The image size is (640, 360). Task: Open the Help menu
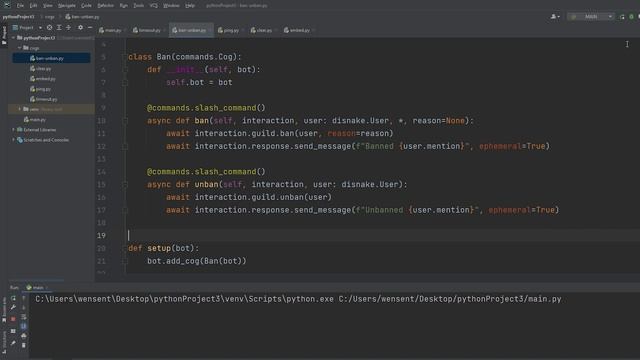tap(190, 6)
